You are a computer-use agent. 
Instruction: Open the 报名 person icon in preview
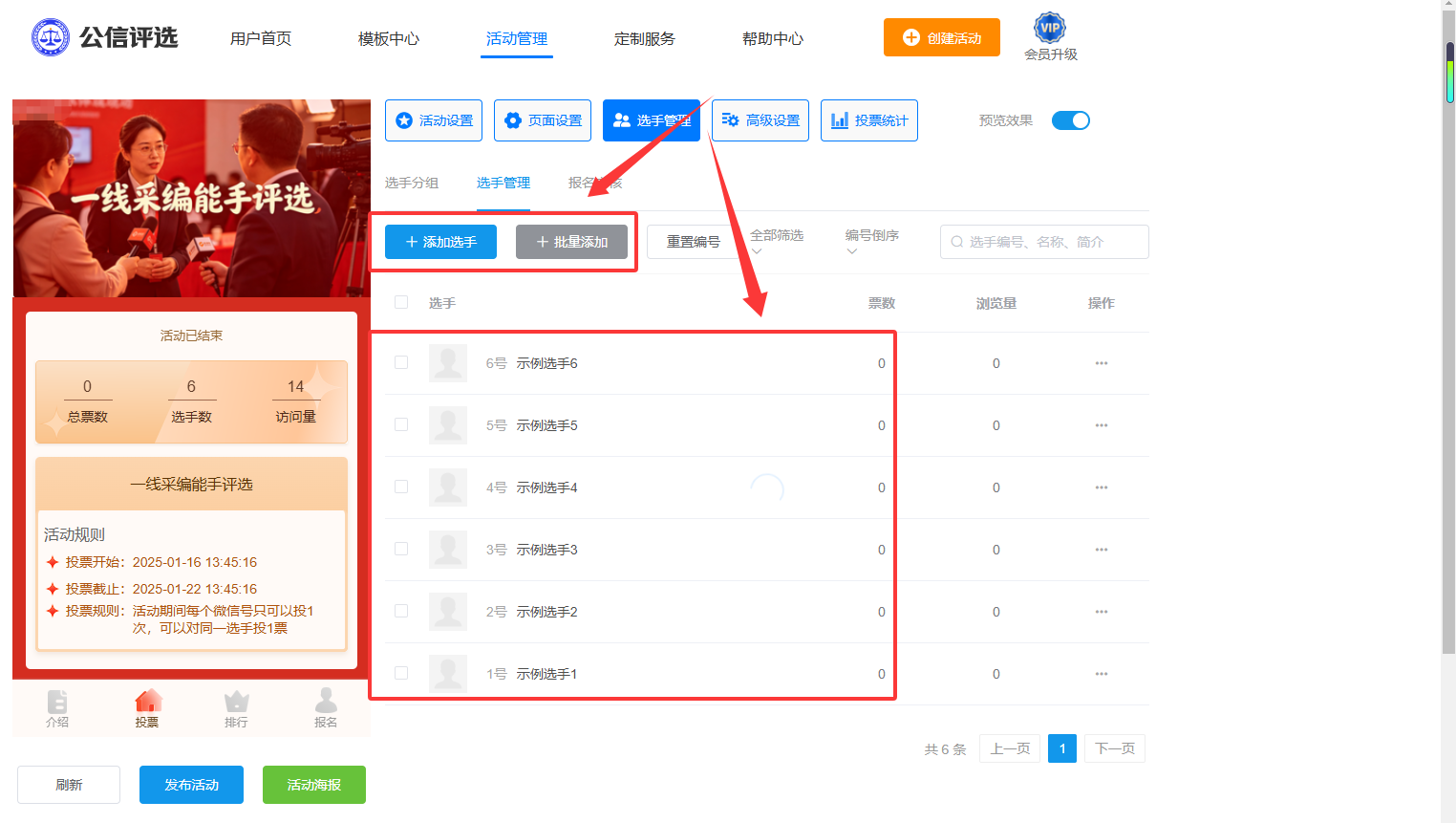click(x=326, y=701)
